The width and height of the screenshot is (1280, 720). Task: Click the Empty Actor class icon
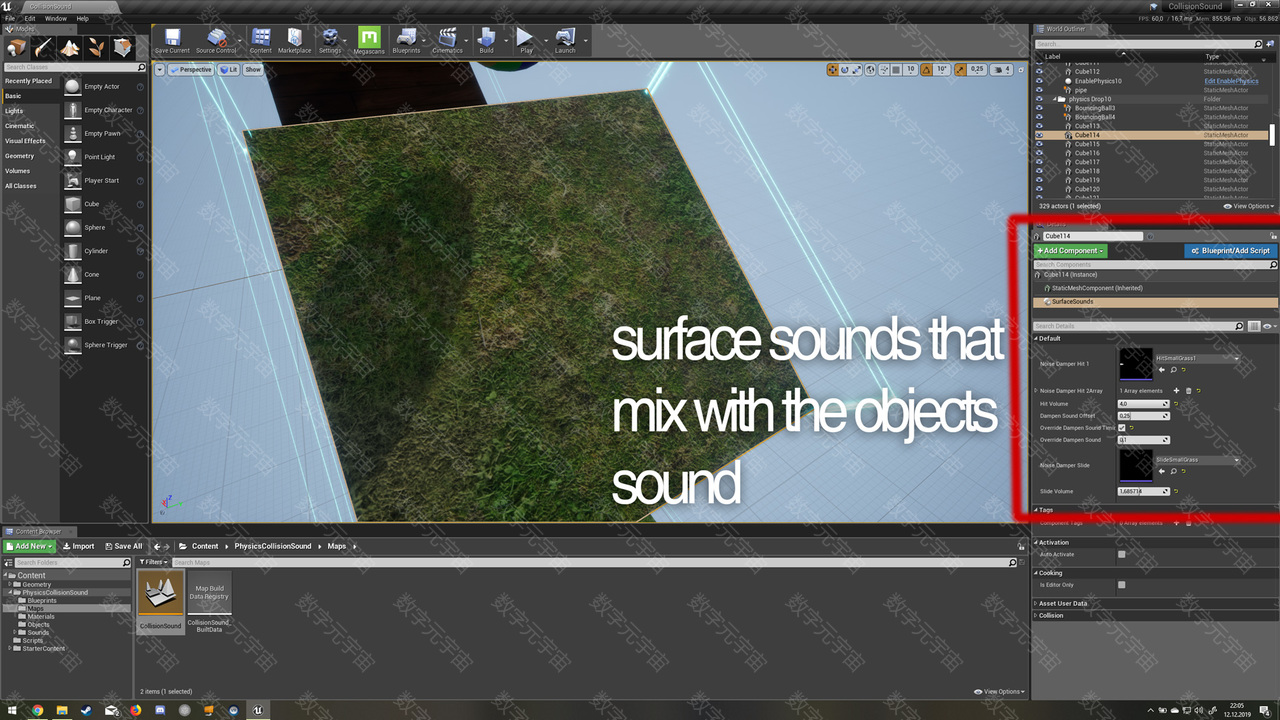73,86
